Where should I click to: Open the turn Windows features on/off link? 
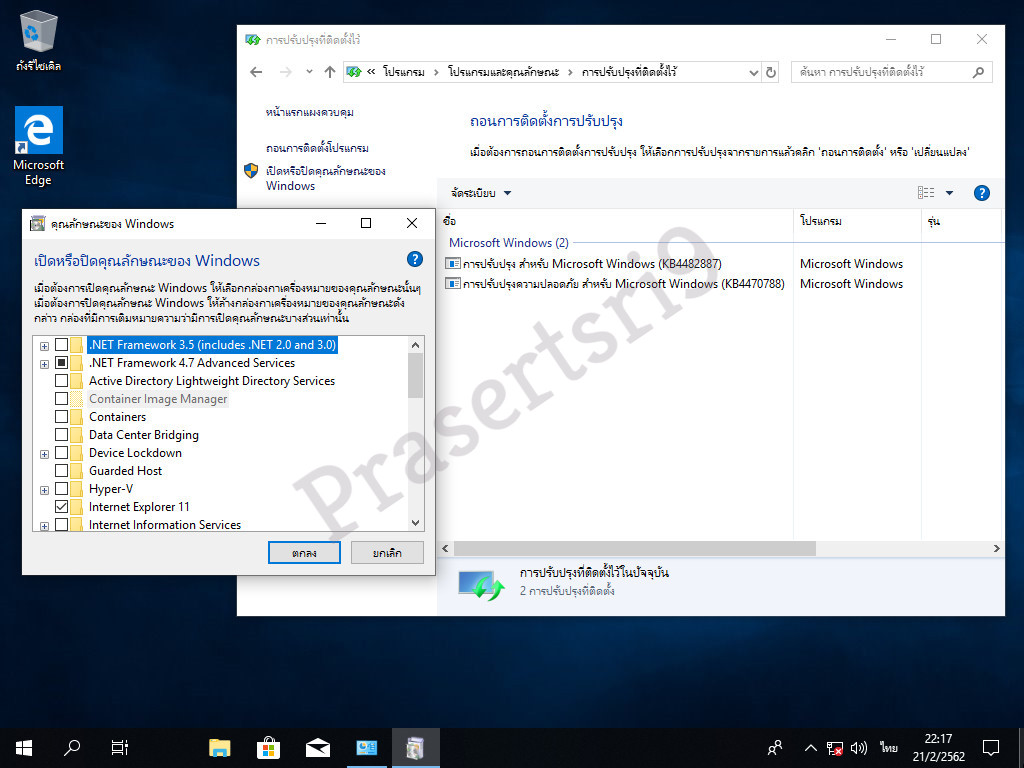[326, 178]
